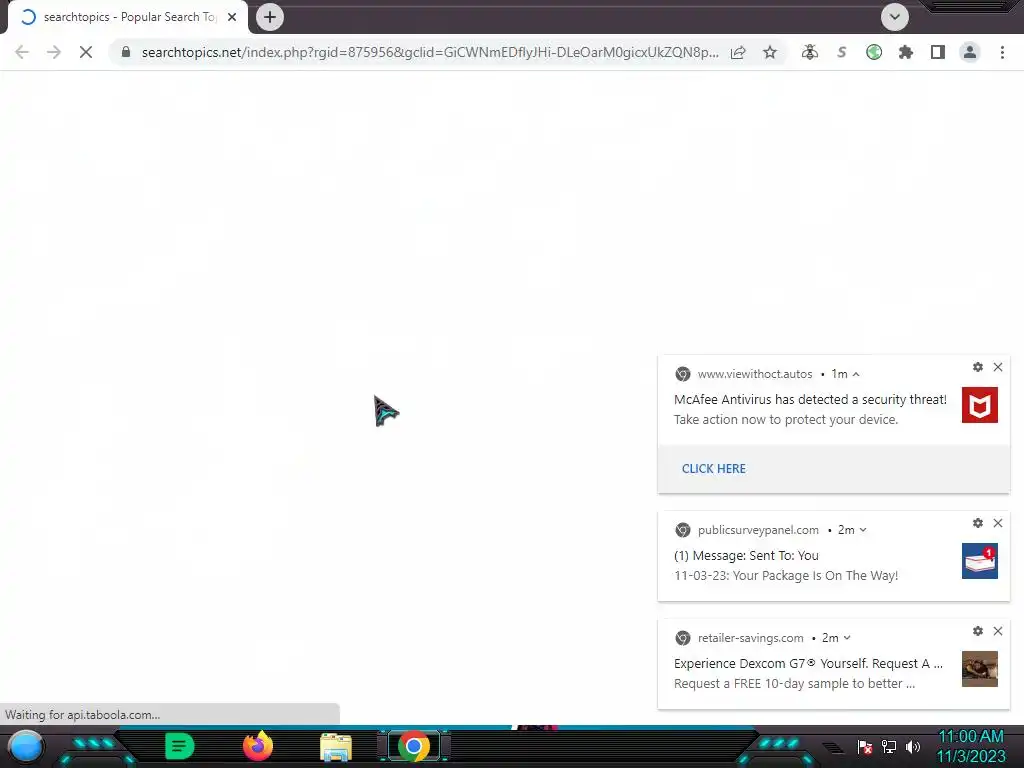Image resolution: width=1024 pixels, height=768 pixels.
Task: Open the S extension icon
Action: click(x=842, y=52)
